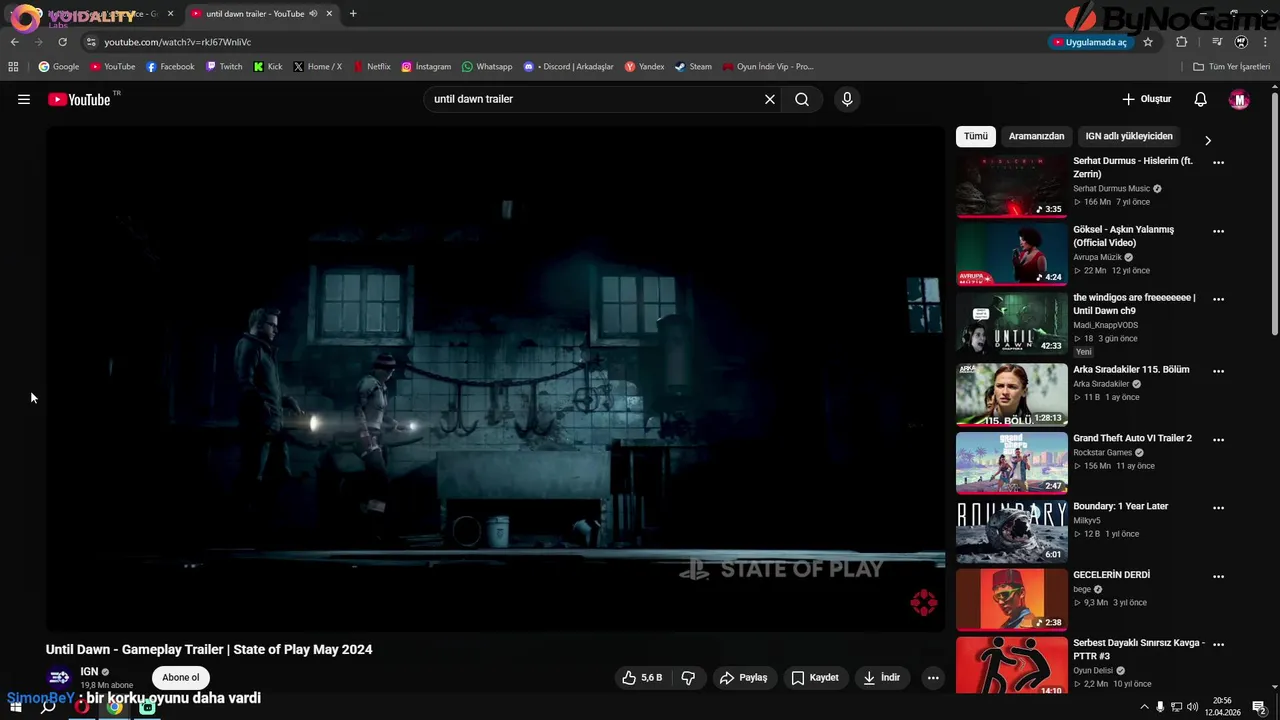Screen dimensions: 1280x720
Task: Subscribe to IGN with Abone ol
Action: pos(181,677)
